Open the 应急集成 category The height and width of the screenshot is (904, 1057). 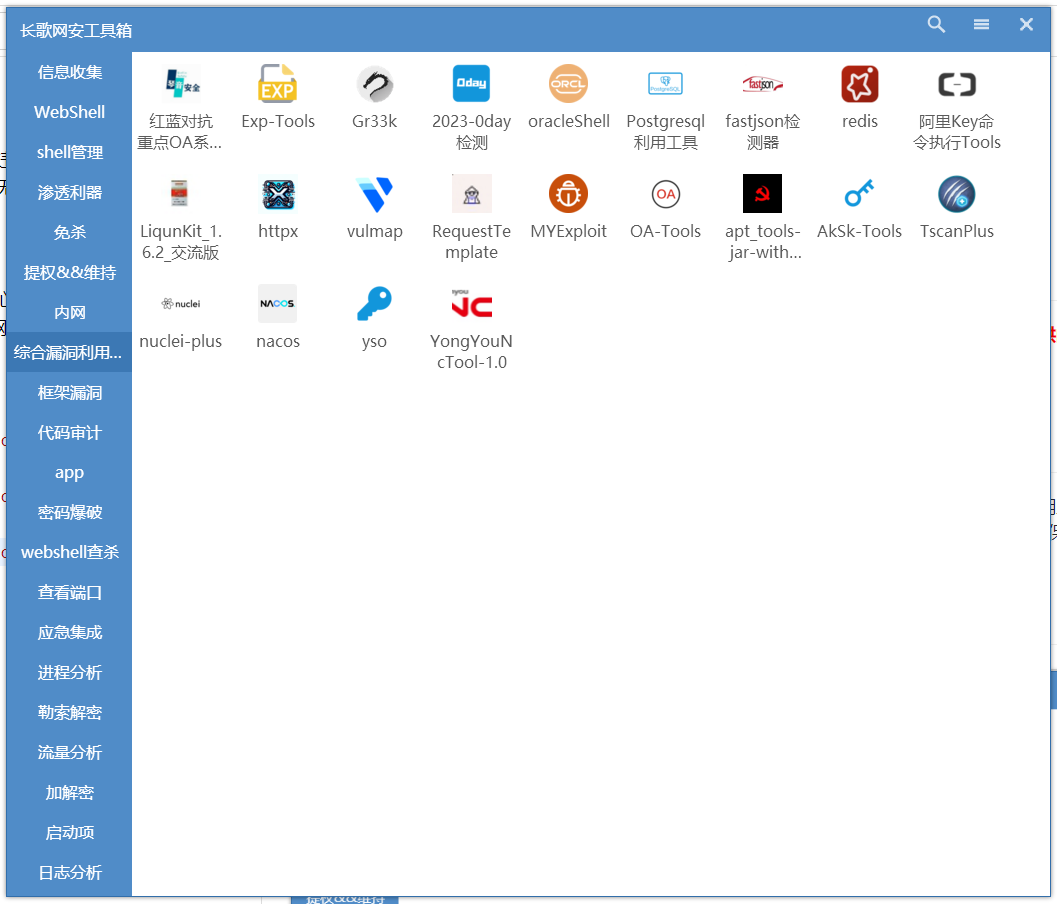(x=69, y=632)
